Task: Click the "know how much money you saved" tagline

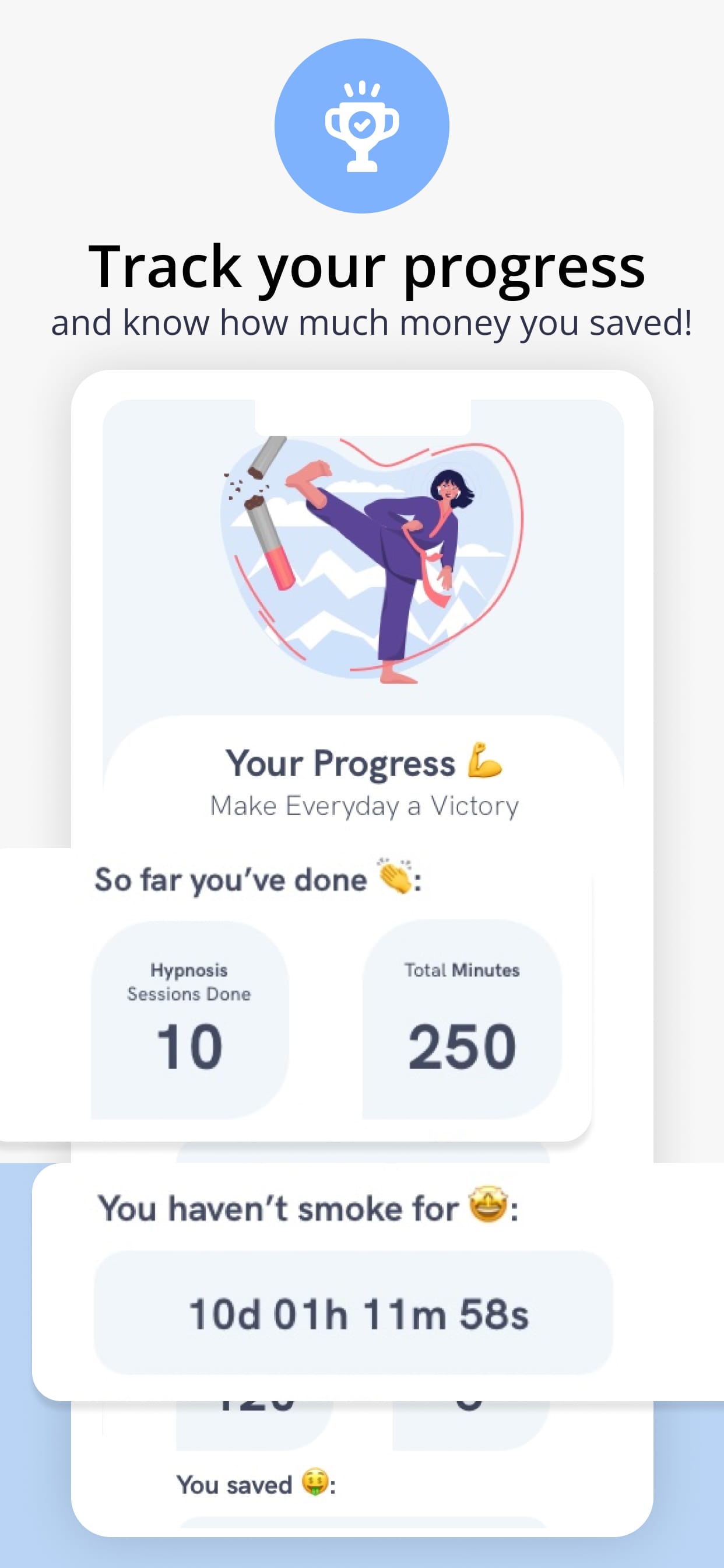Action: pos(371,323)
